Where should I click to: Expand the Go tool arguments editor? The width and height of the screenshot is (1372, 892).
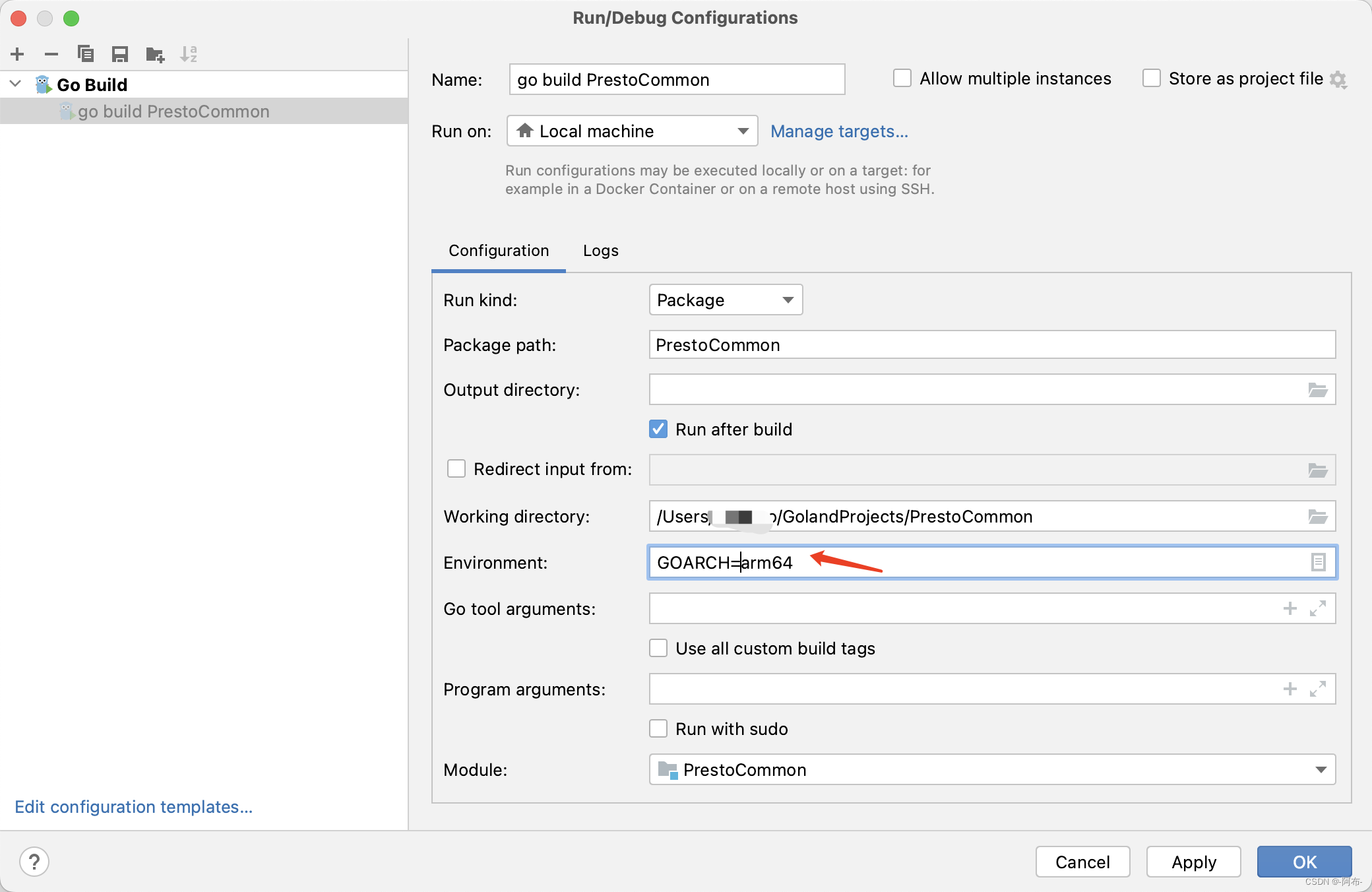point(1319,608)
